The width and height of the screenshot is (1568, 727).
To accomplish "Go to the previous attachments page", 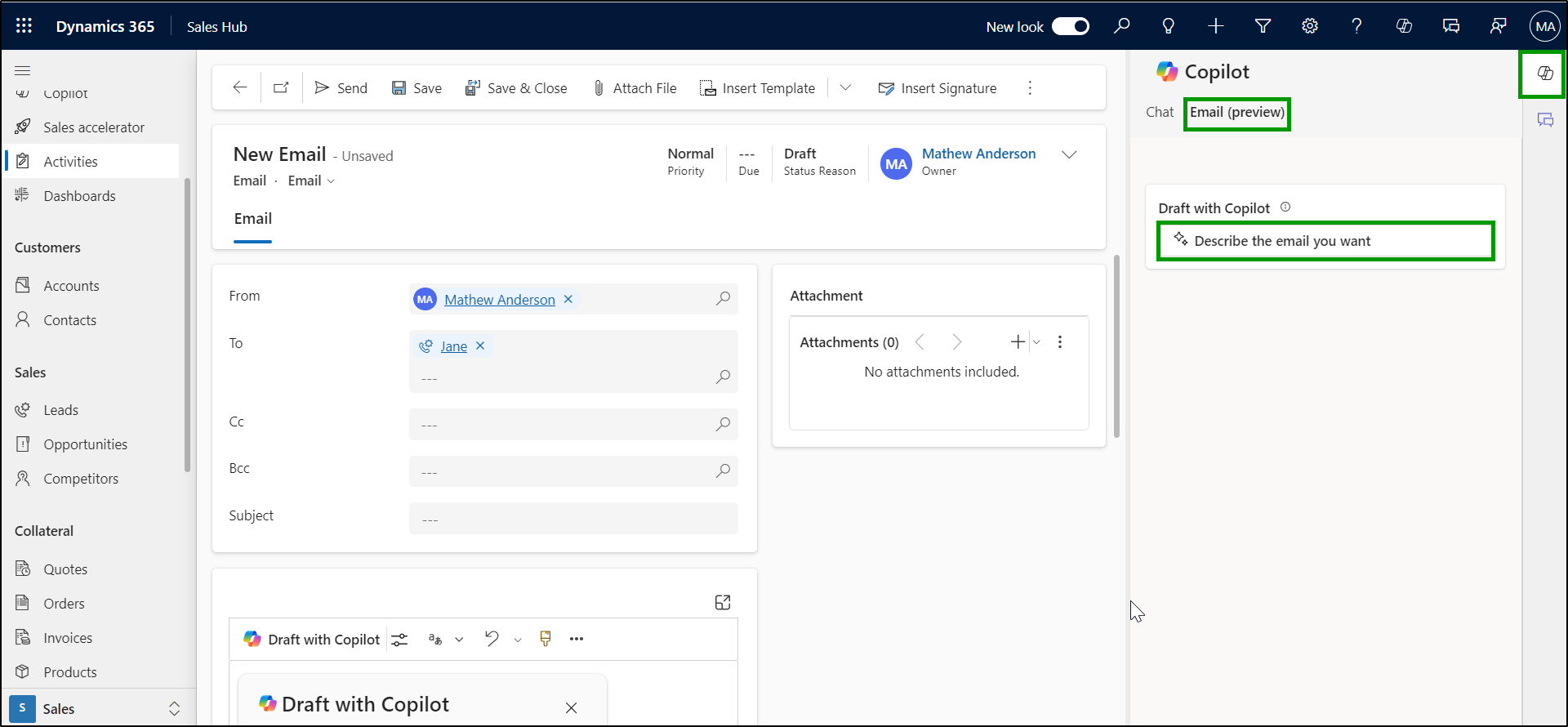I will (920, 342).
